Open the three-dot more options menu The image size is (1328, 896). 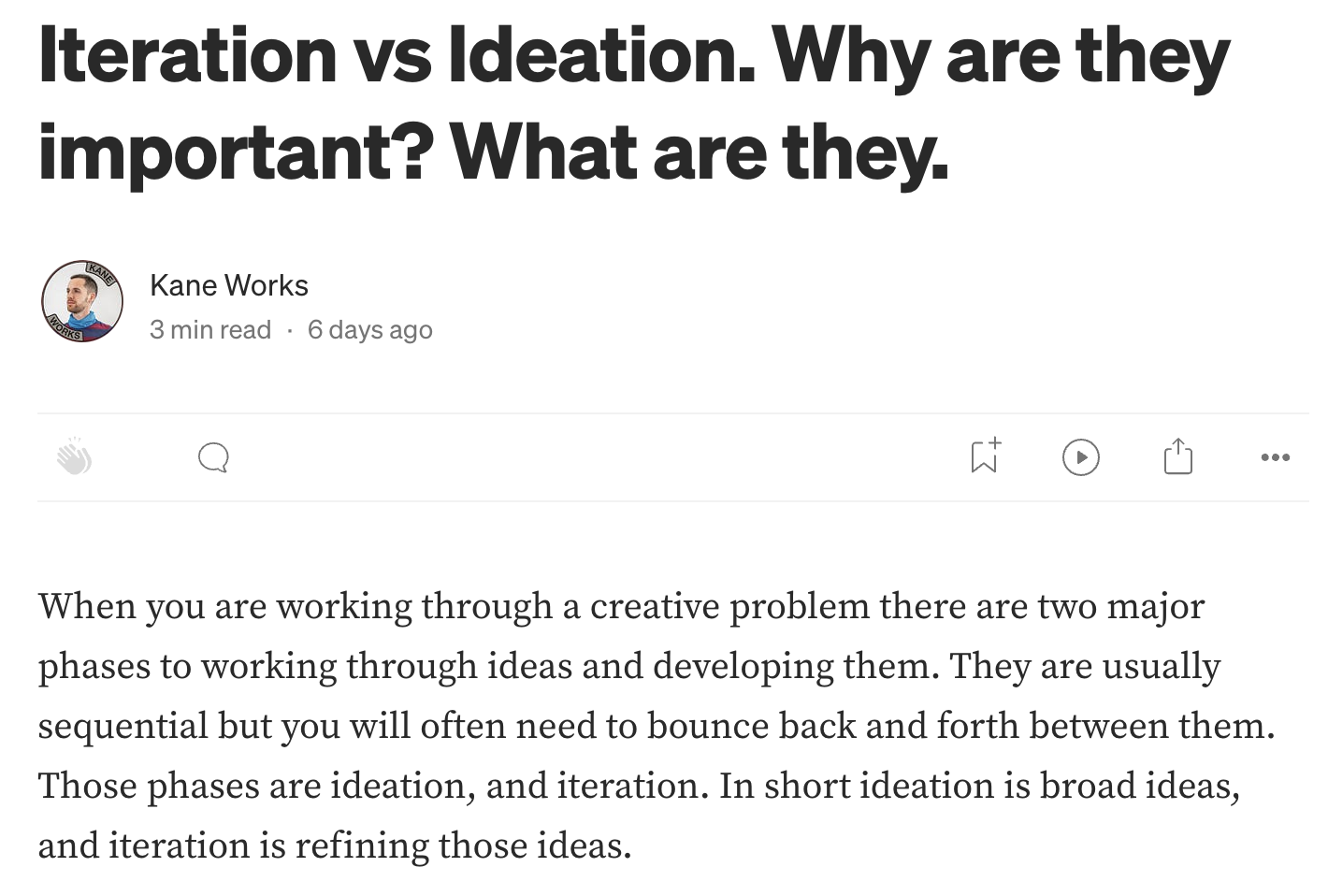[x=1275, y=457]
